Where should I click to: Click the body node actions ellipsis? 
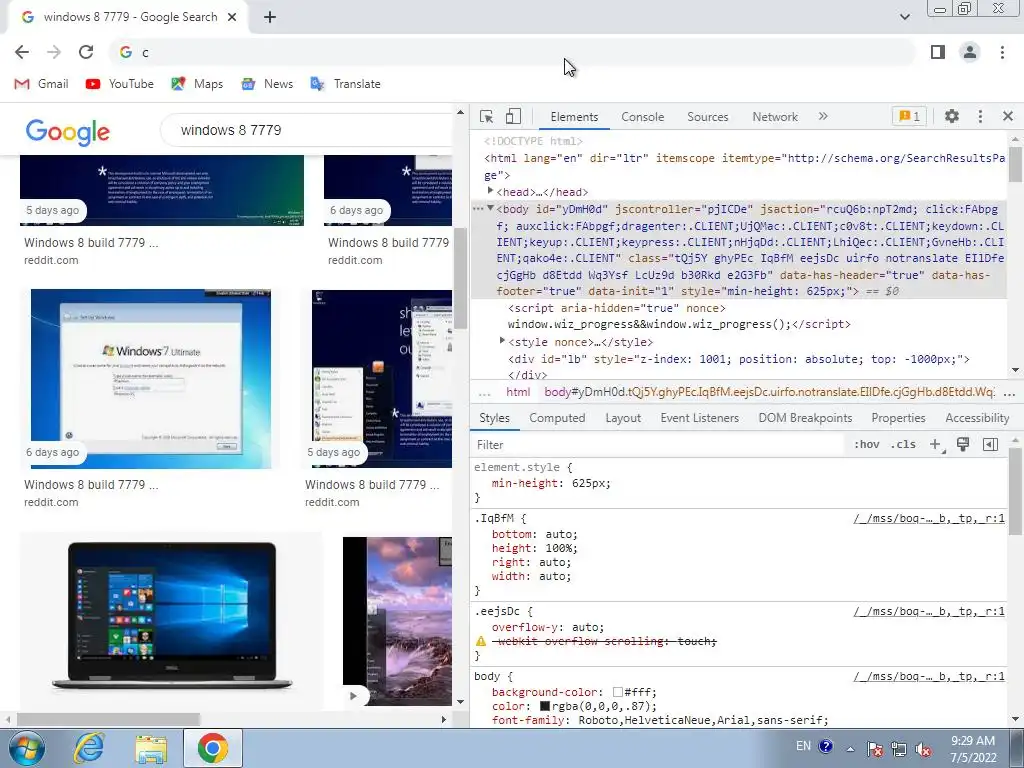pos(478,209)
